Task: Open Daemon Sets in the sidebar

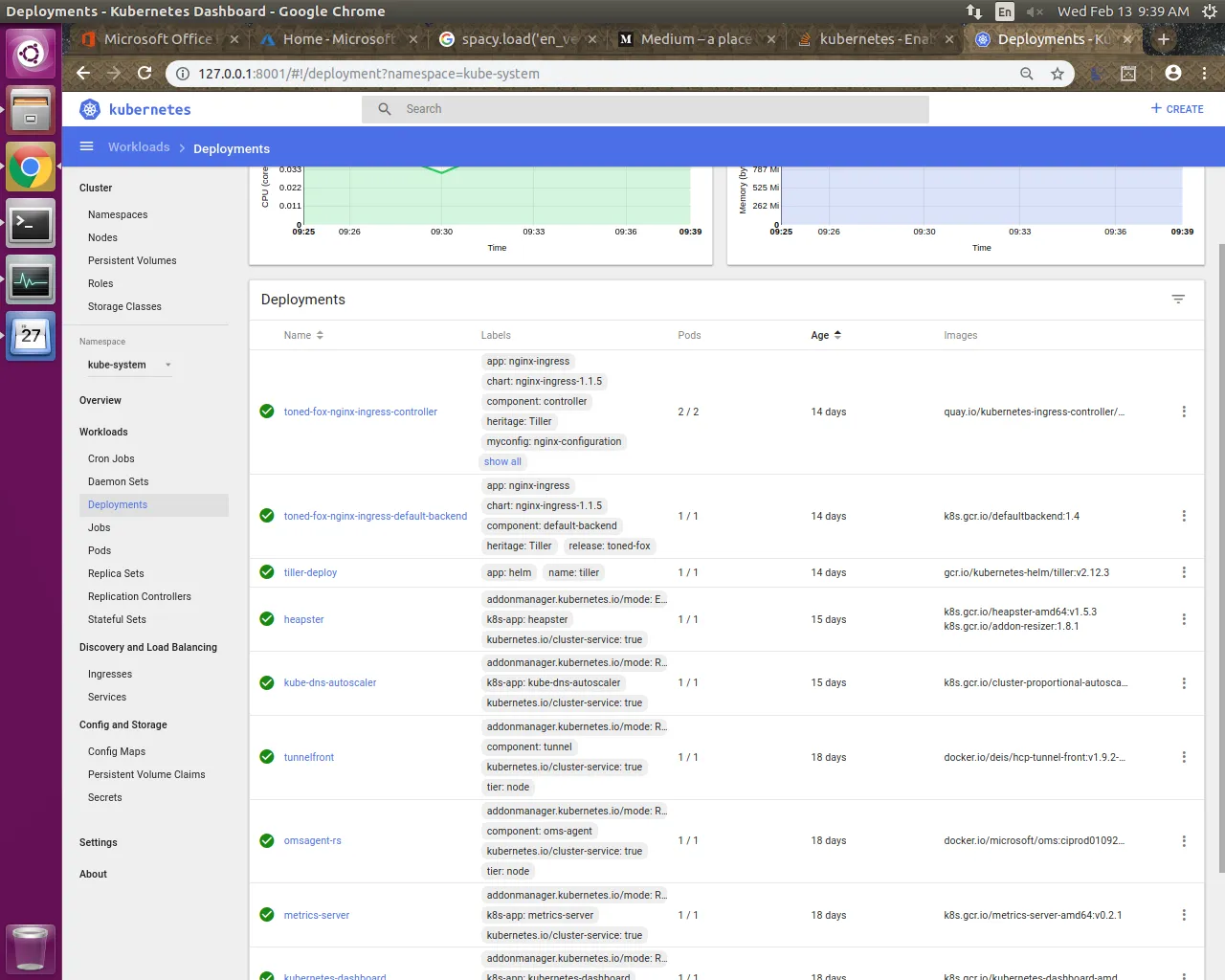Action: 119,481
